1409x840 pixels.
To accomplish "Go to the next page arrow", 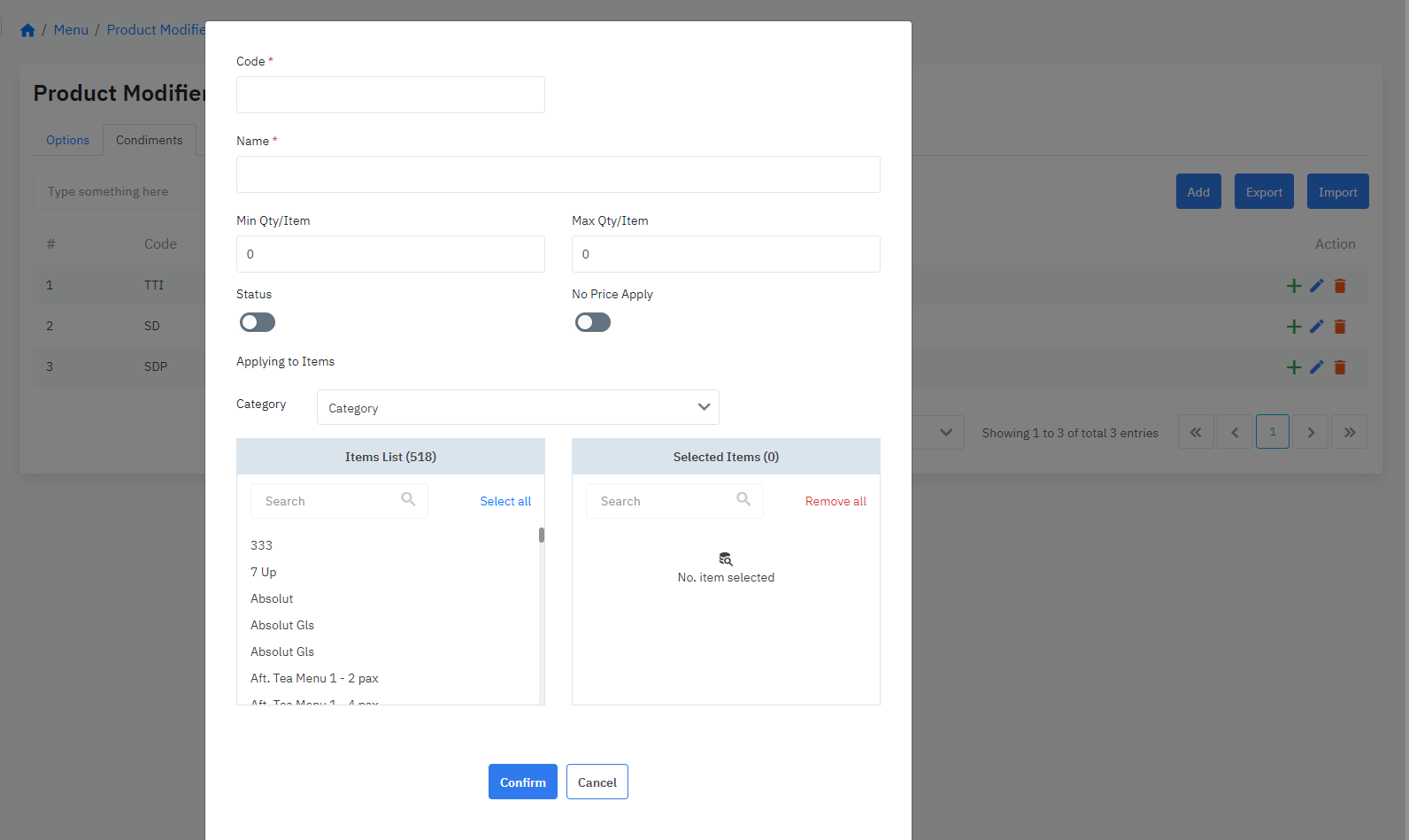I will pos(1311,433).
